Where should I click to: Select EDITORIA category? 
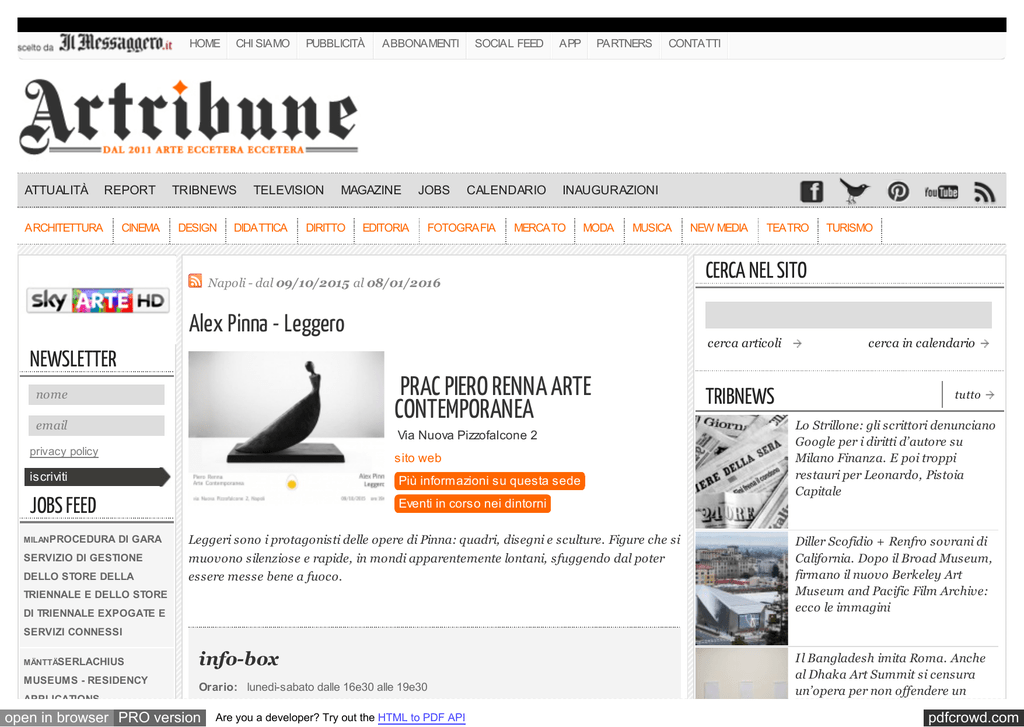click(385, 227)
